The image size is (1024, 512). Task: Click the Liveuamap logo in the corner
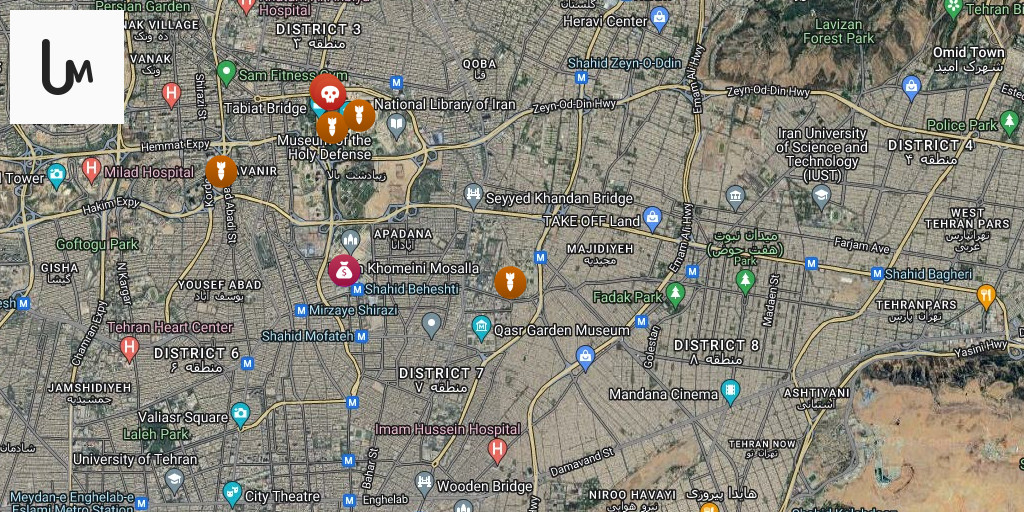tap(67, 67)
